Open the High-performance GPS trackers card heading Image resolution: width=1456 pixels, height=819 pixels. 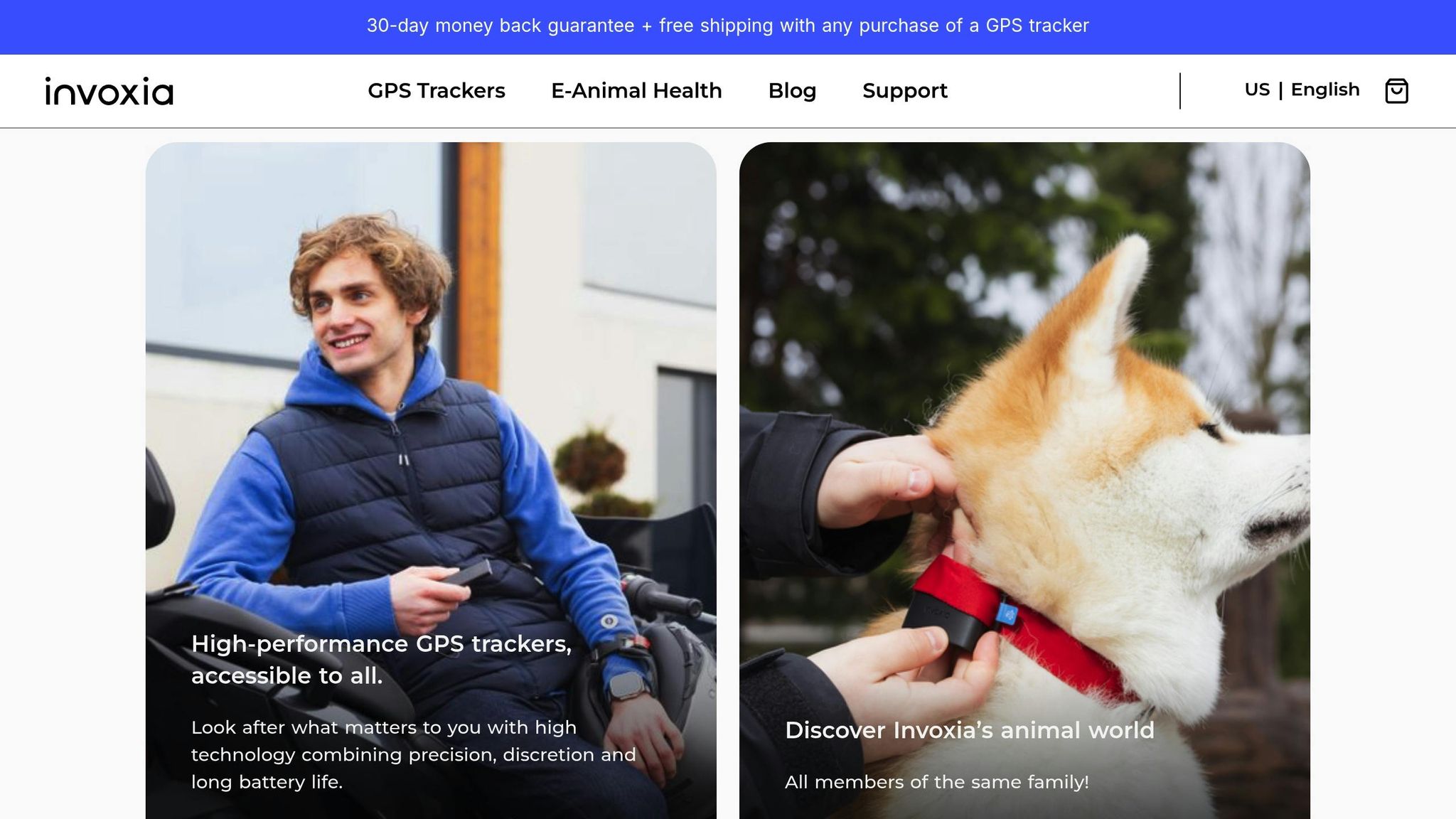[381, 659]
